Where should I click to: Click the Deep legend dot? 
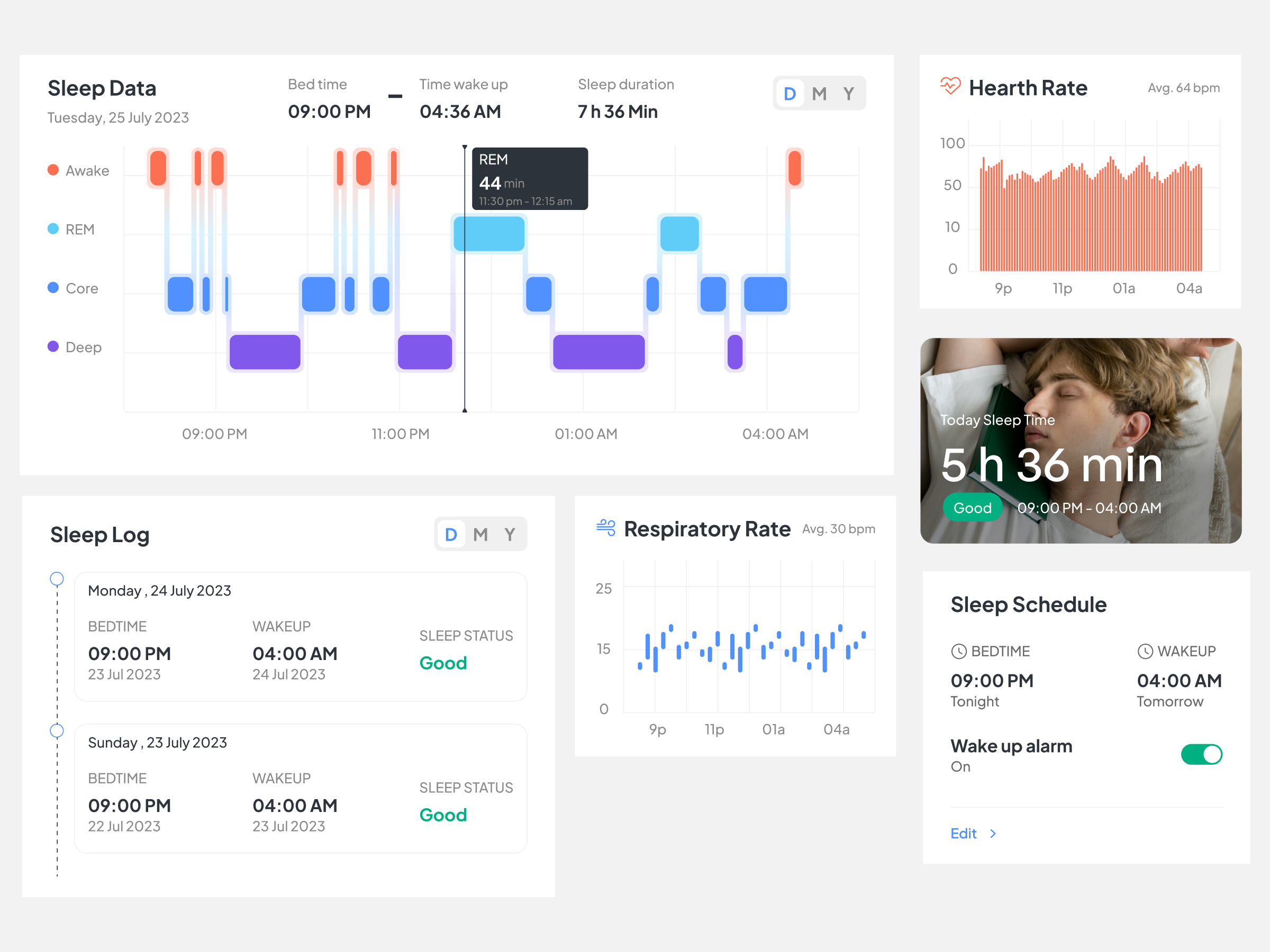[x=53, y=346]
